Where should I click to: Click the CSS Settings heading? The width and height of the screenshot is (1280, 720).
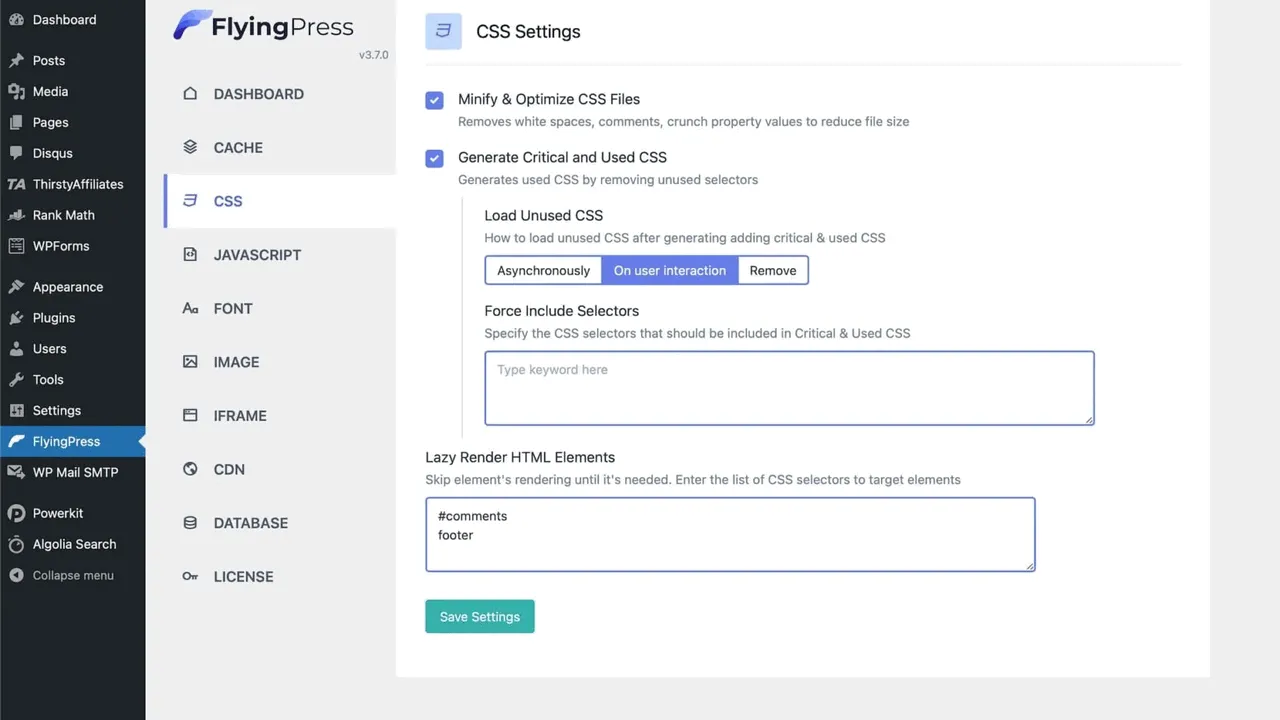pyautogui.click(x=528, y=32)
